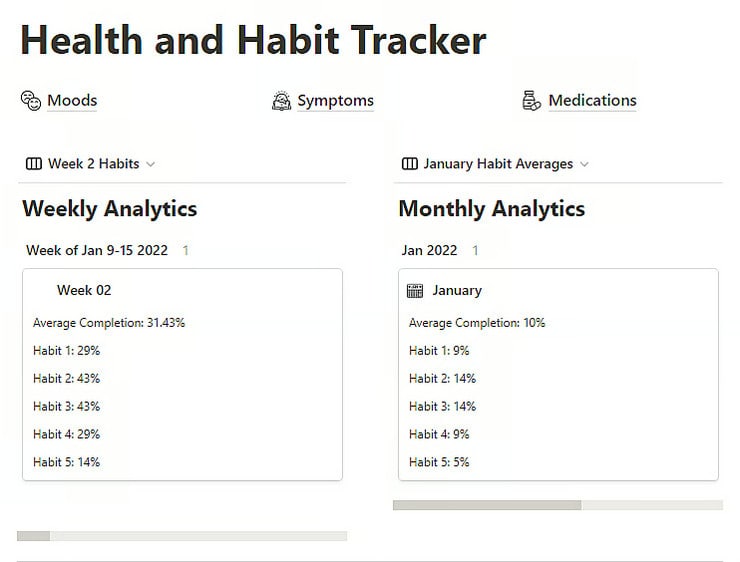Open the Symptoms page link

336,101
